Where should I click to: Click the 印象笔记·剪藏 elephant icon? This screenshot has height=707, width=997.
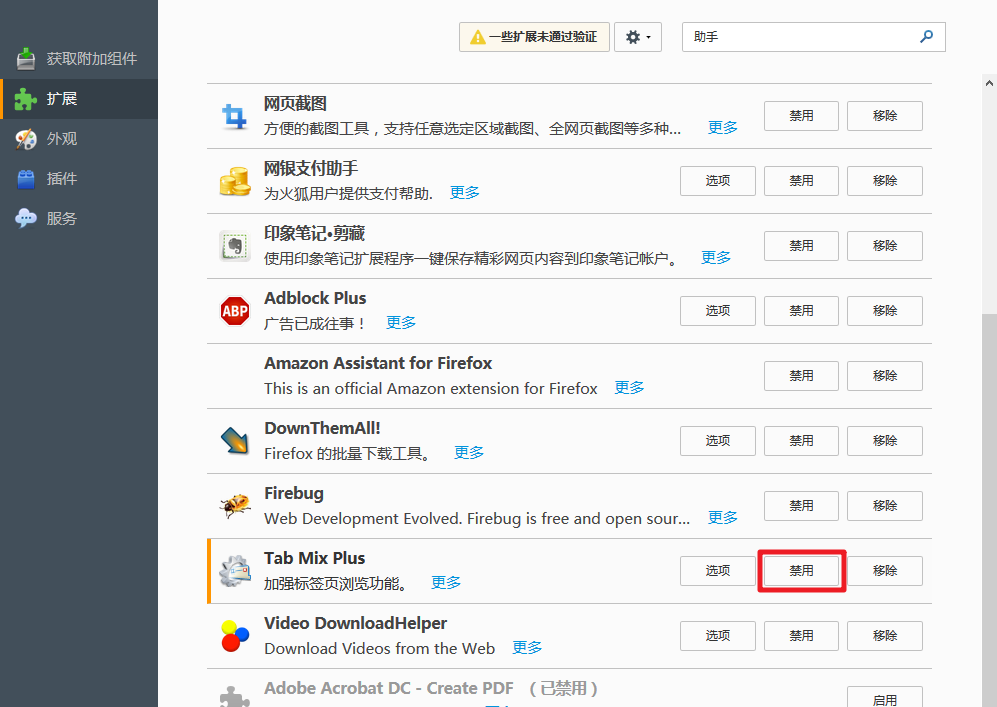(x=234, y=245)
